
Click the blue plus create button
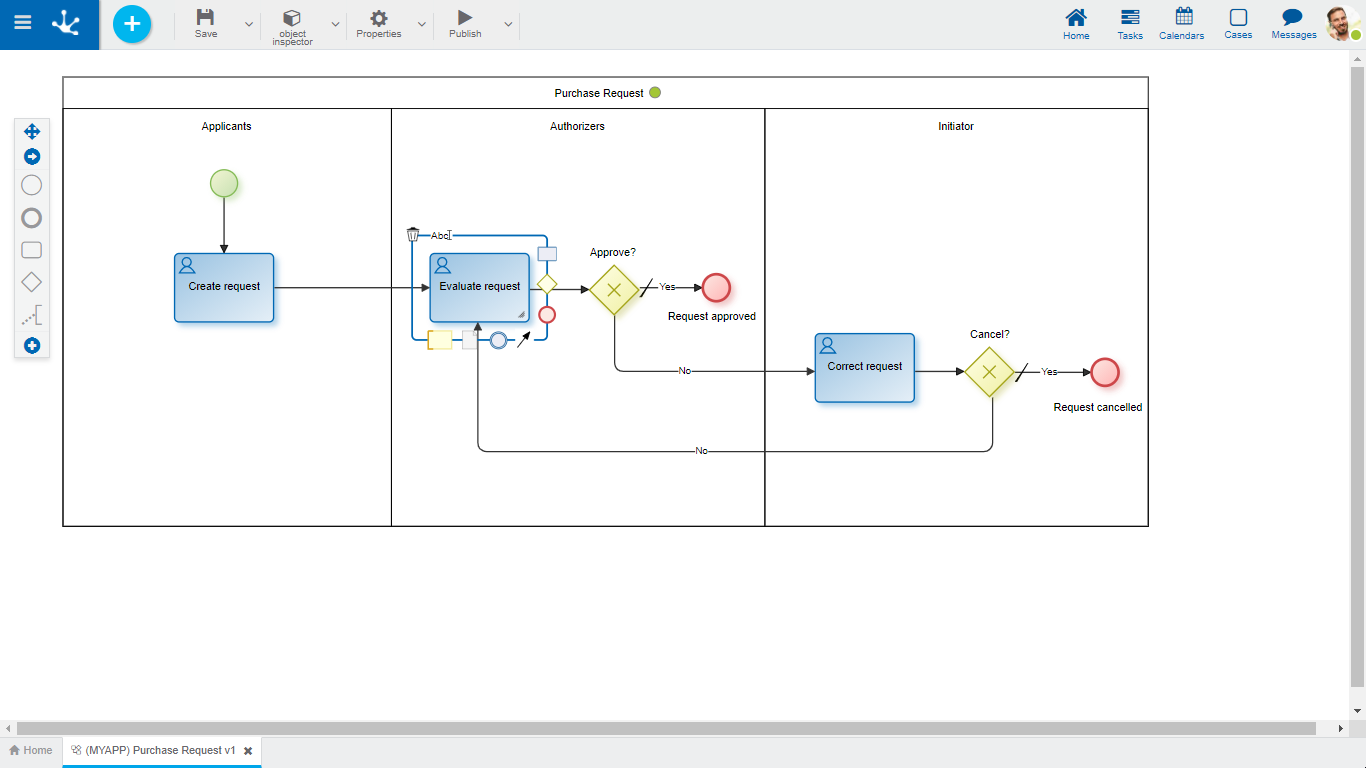pyautogui.click(x=132, y=24)
